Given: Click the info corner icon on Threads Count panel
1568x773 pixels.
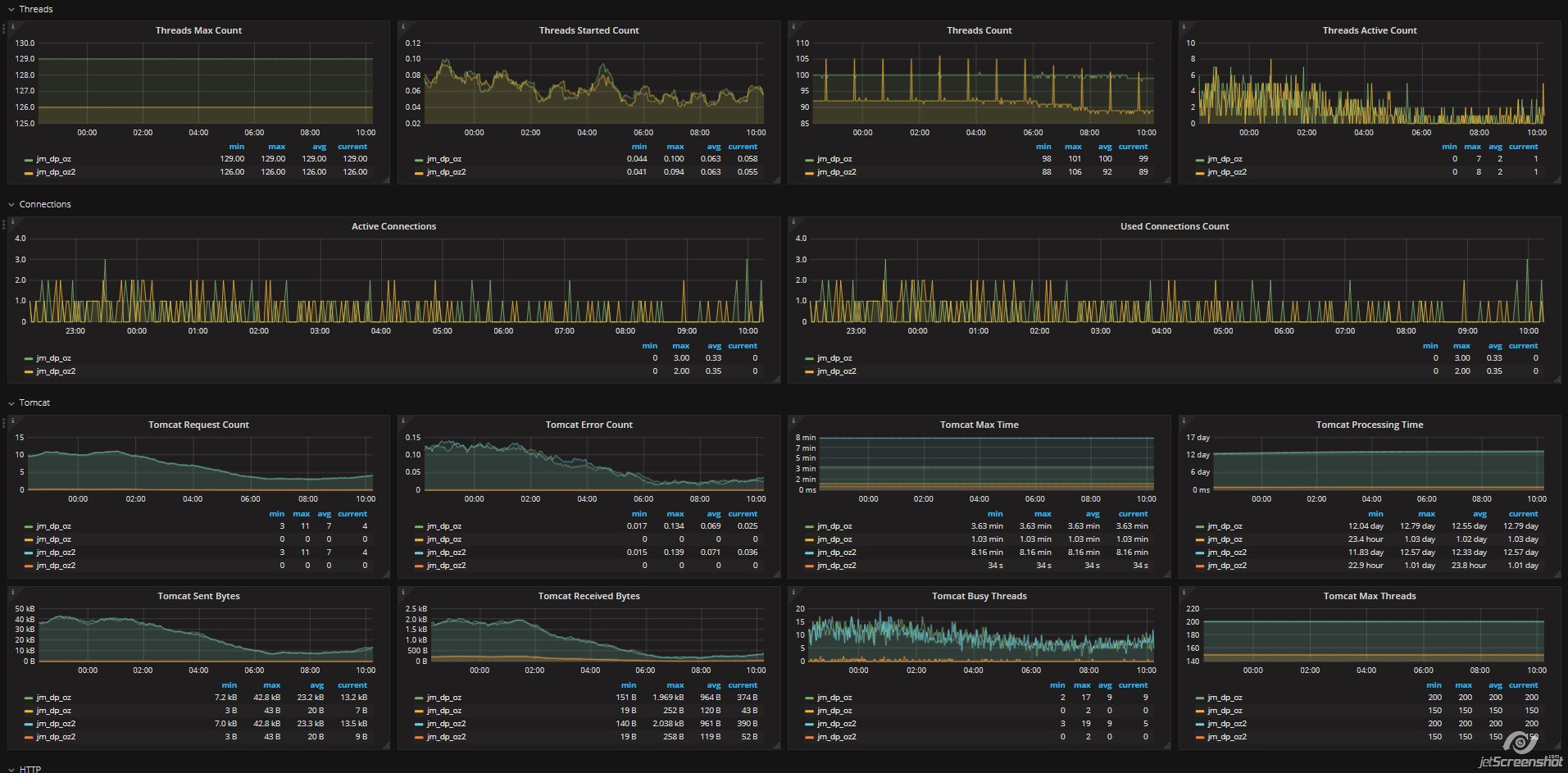Looking at the screenshot, I should 793,26.
